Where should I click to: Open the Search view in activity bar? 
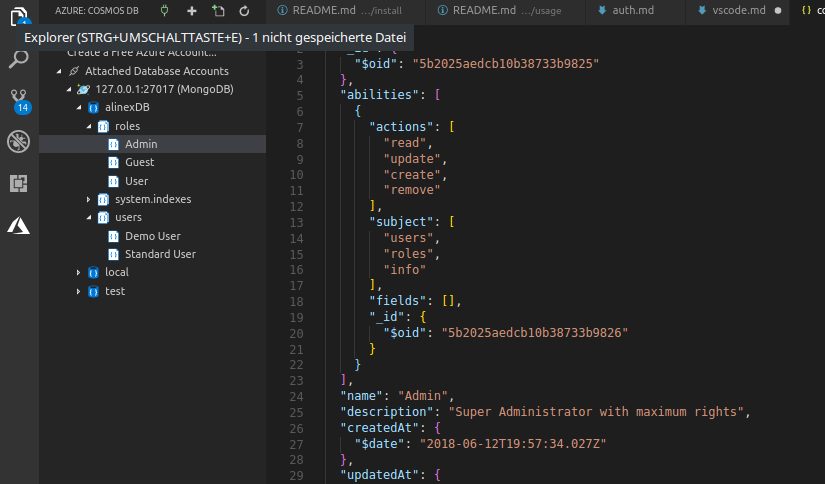click(19, 59)
